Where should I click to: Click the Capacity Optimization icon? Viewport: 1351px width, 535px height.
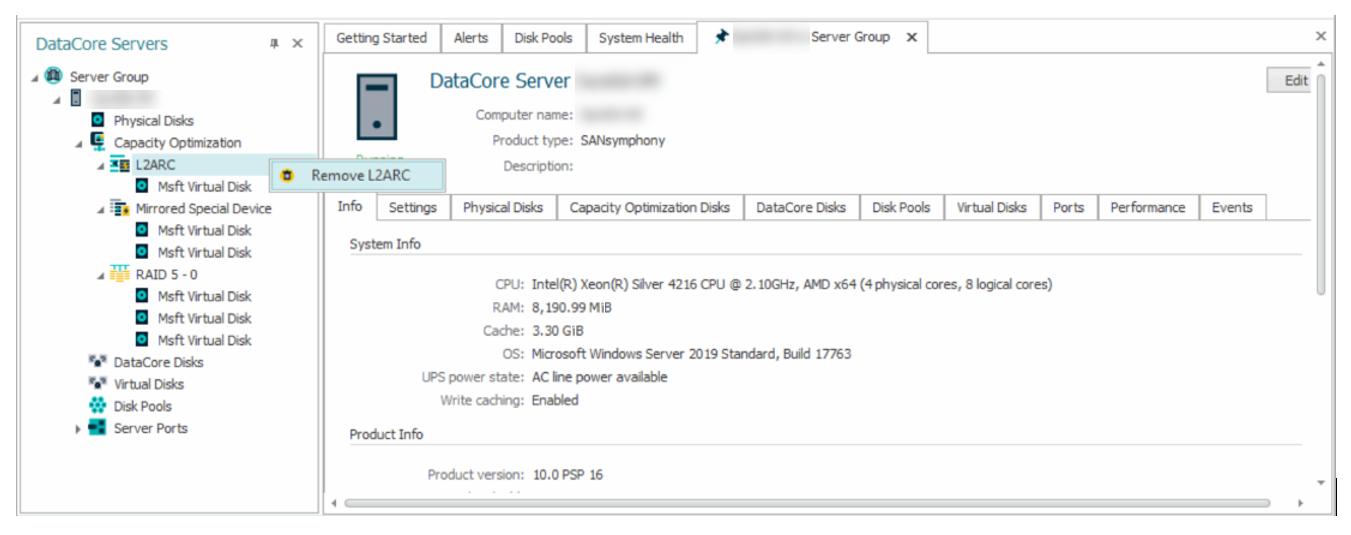click(98, 143)
